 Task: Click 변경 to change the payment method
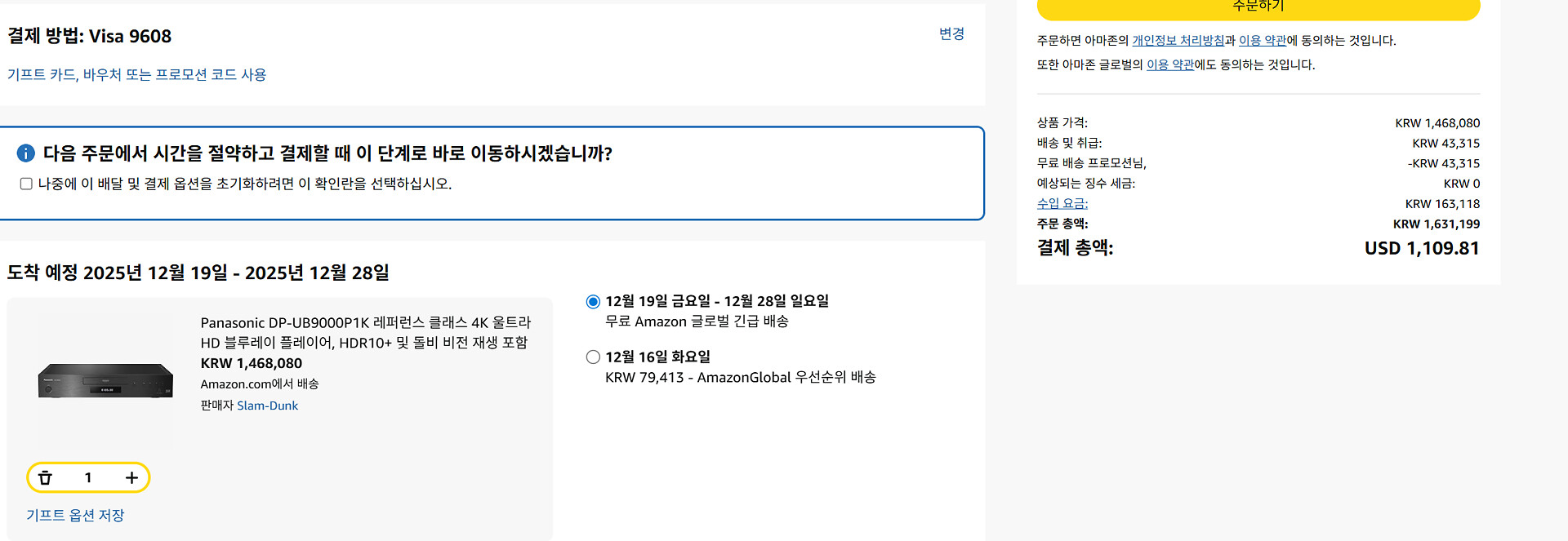coord(951,33)
